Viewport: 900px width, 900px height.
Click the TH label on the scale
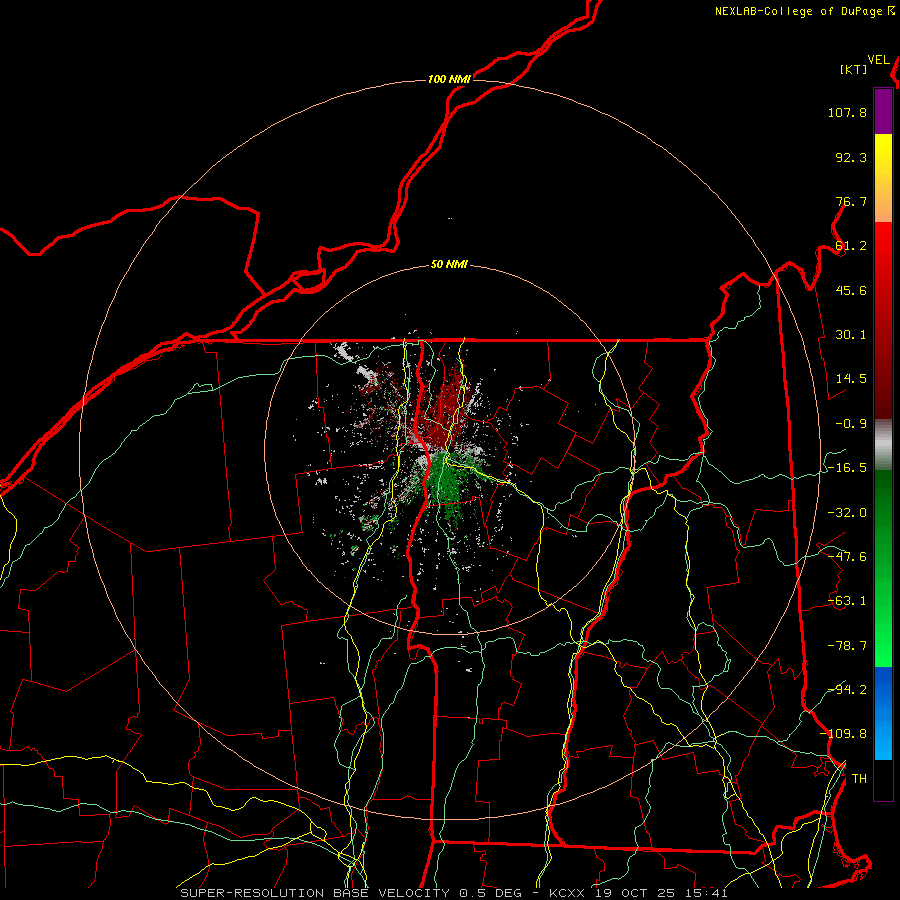point(859,779)
